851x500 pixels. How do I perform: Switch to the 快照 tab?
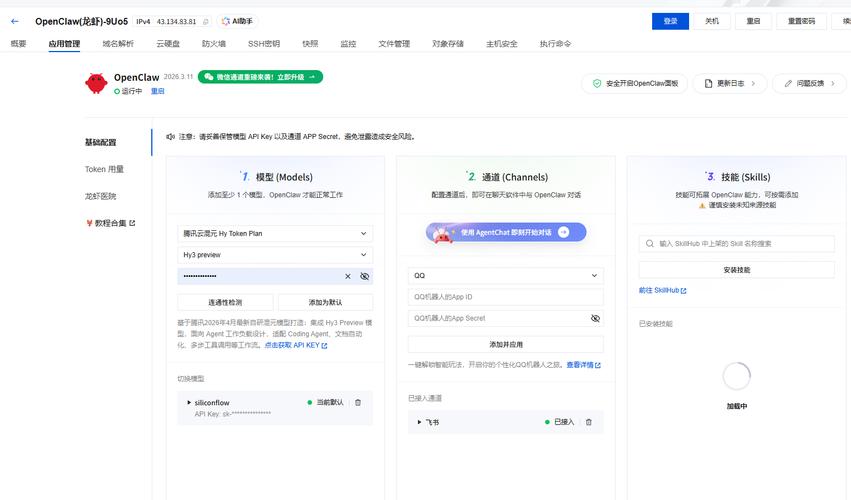tap(310, 43)
